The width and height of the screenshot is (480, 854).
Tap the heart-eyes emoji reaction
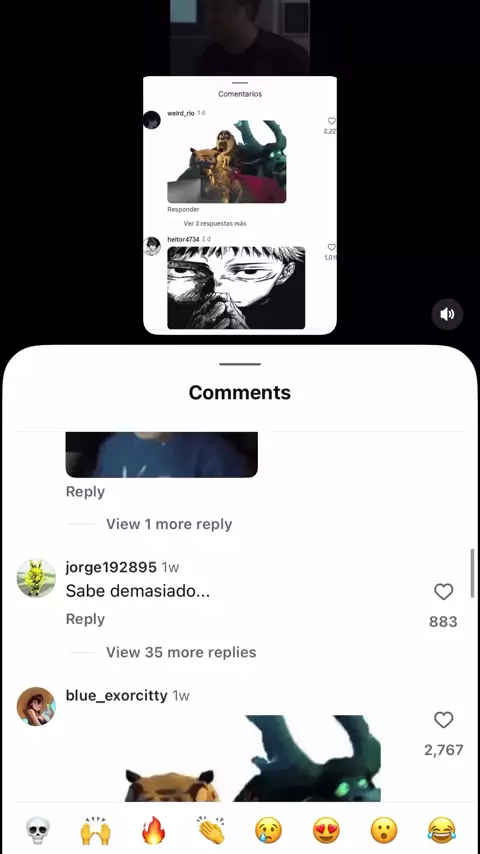[326, 831]
